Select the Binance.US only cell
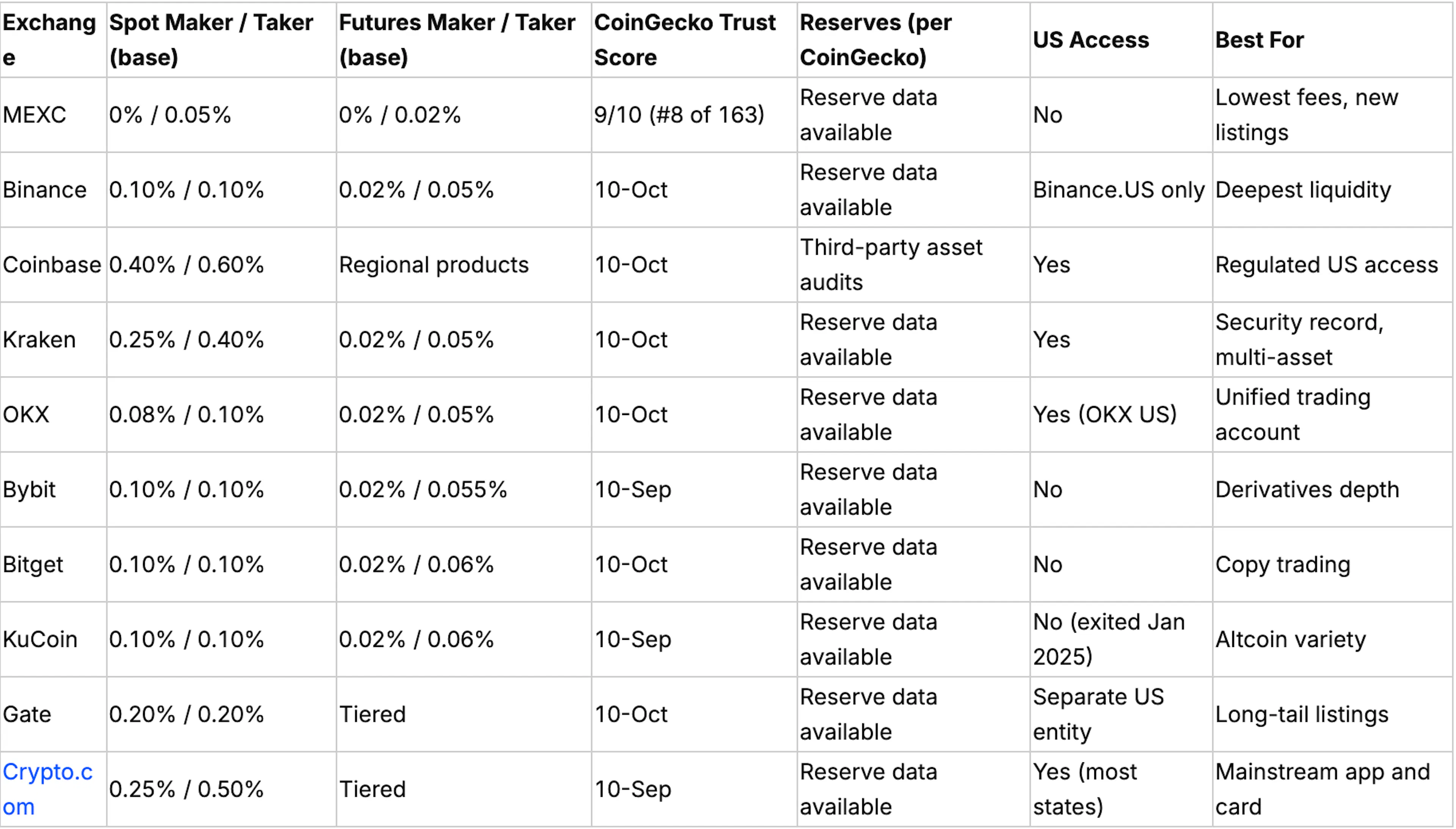Screen dimensions: 1456x829 point(1118,190)
